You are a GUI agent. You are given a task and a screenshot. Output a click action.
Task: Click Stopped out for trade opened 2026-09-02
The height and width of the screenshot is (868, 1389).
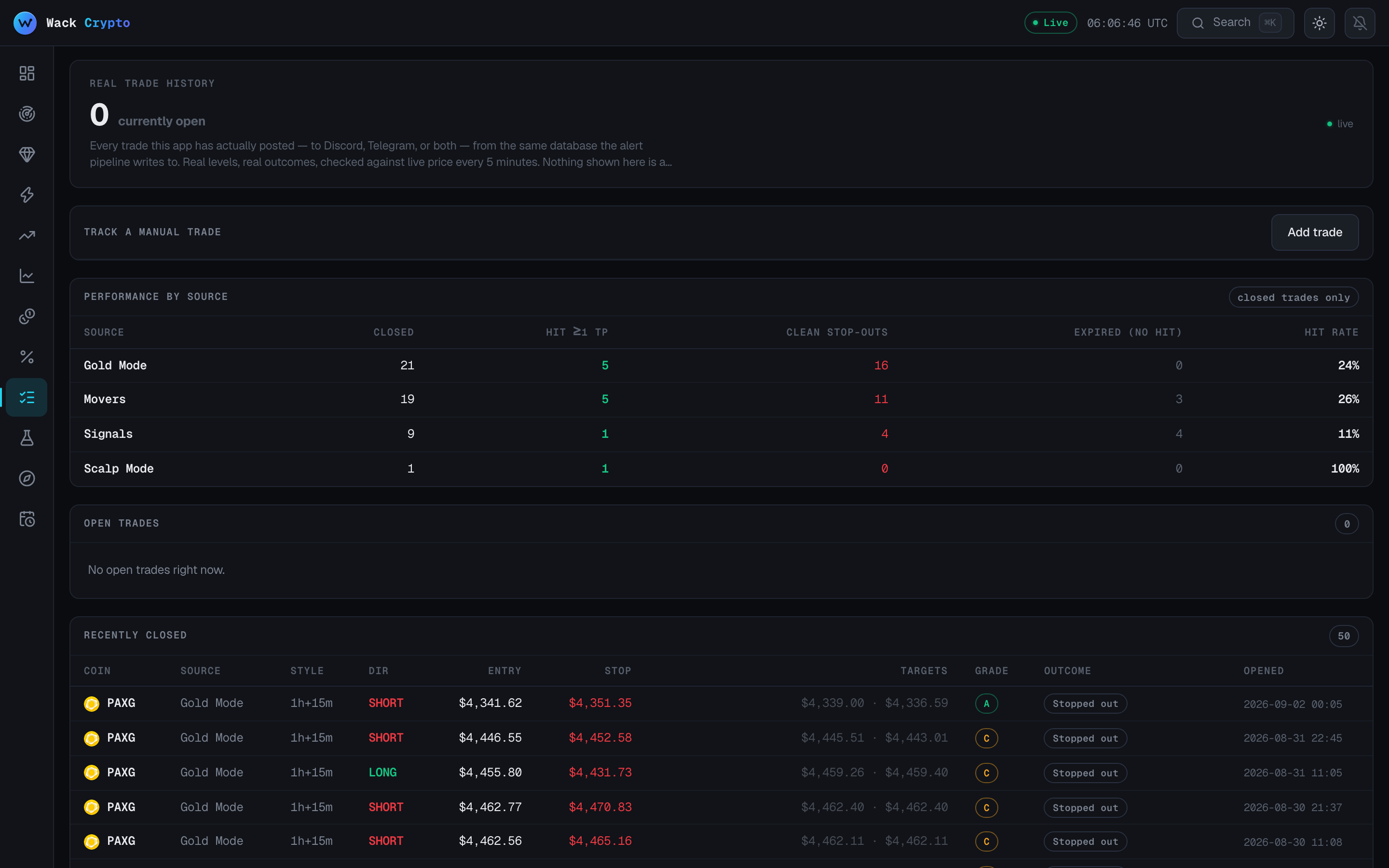coord(1085,704)
